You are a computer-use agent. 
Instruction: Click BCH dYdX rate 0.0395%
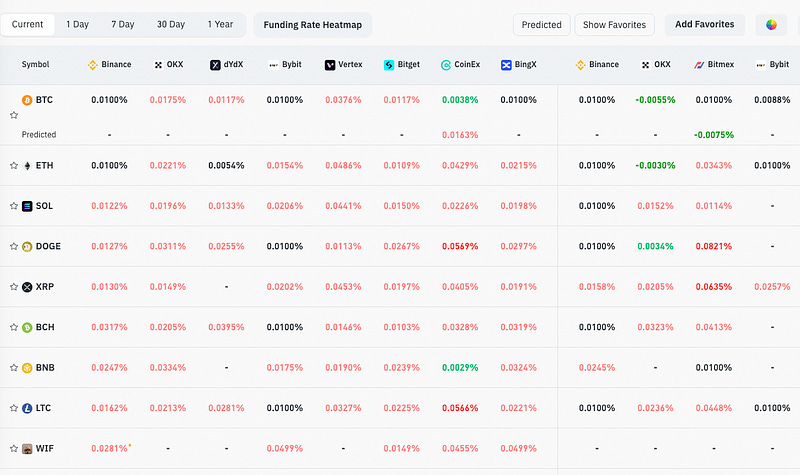[226, 327]
